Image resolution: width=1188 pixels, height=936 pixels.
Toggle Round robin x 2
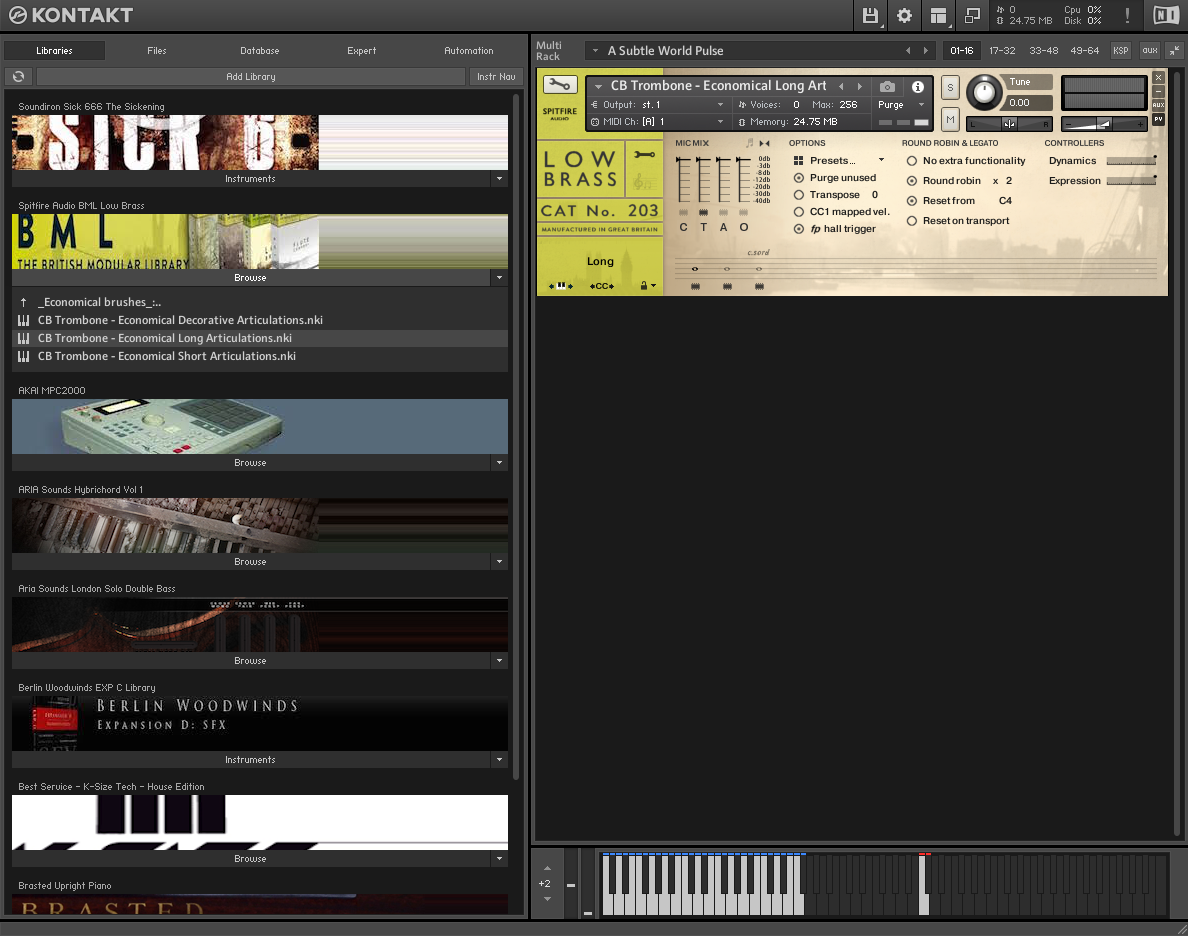[911, 180]
